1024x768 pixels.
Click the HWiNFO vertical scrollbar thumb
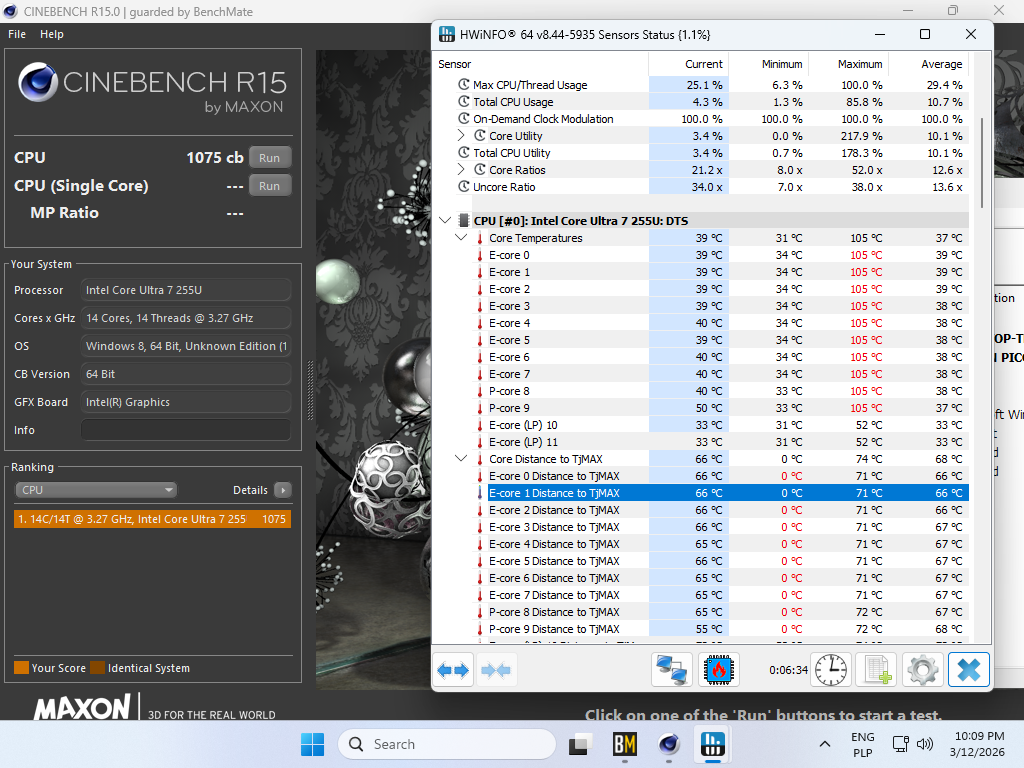click(982, 163)
